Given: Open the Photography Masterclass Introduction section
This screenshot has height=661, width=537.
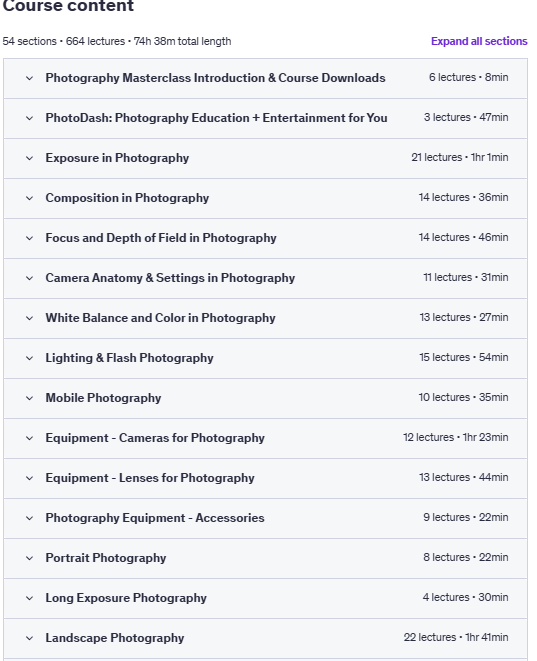Looking at the screenshot, I should 215,78.
